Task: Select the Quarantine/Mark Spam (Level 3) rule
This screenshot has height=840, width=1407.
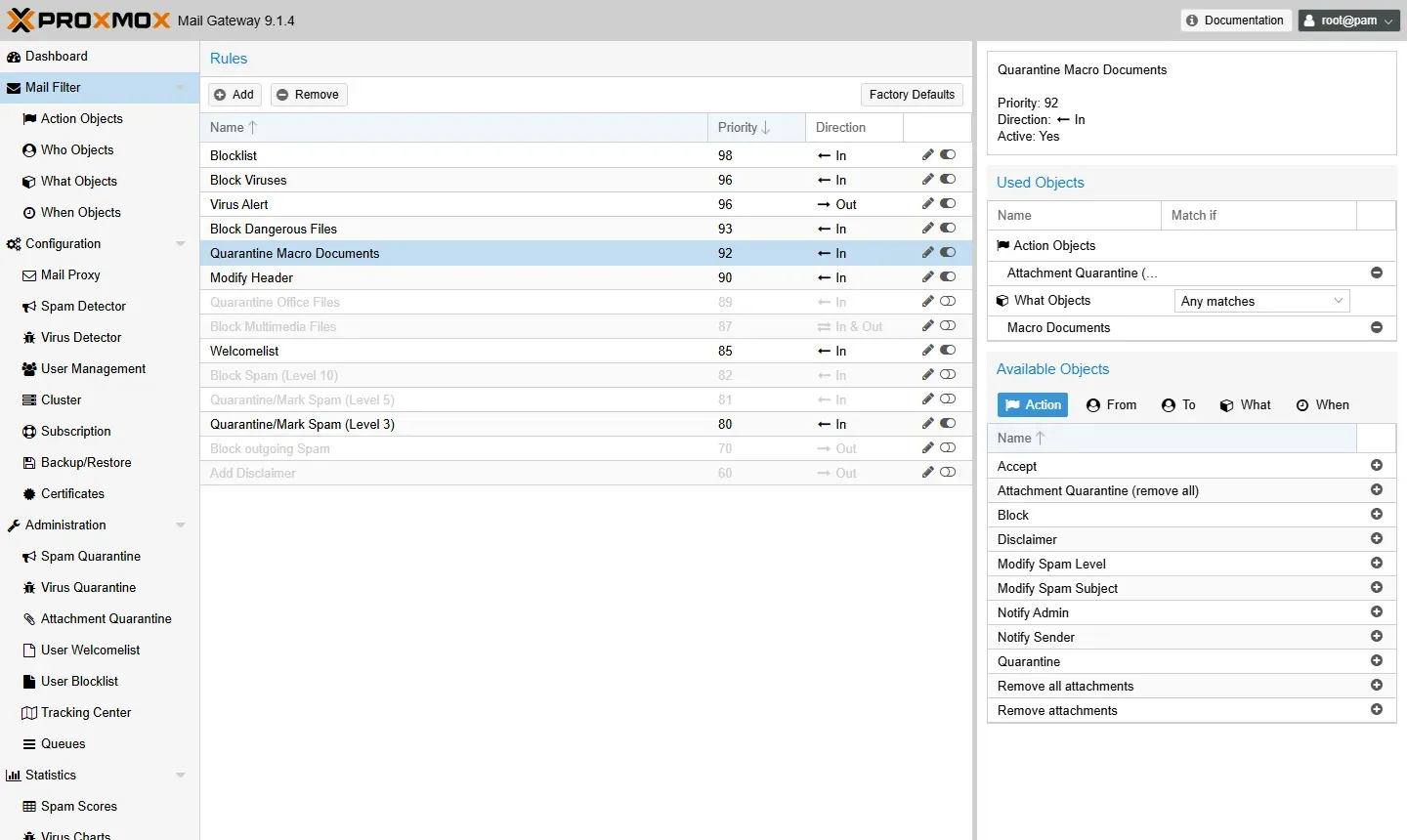Action: point(586,424)
